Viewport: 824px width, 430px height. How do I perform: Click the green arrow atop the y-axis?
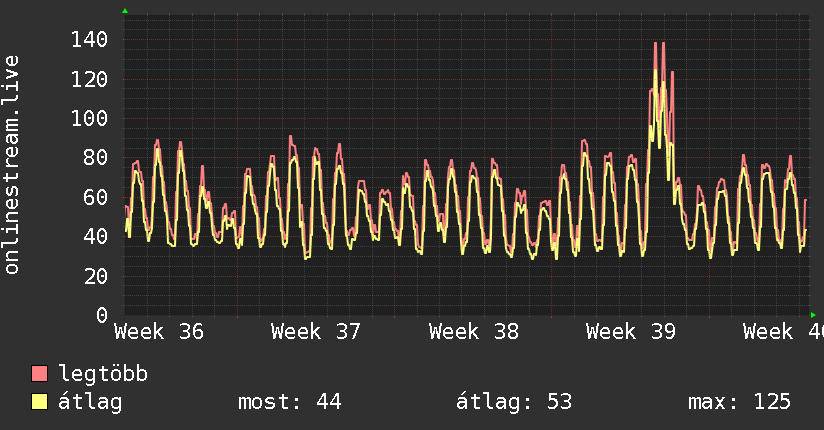point(125,11)
